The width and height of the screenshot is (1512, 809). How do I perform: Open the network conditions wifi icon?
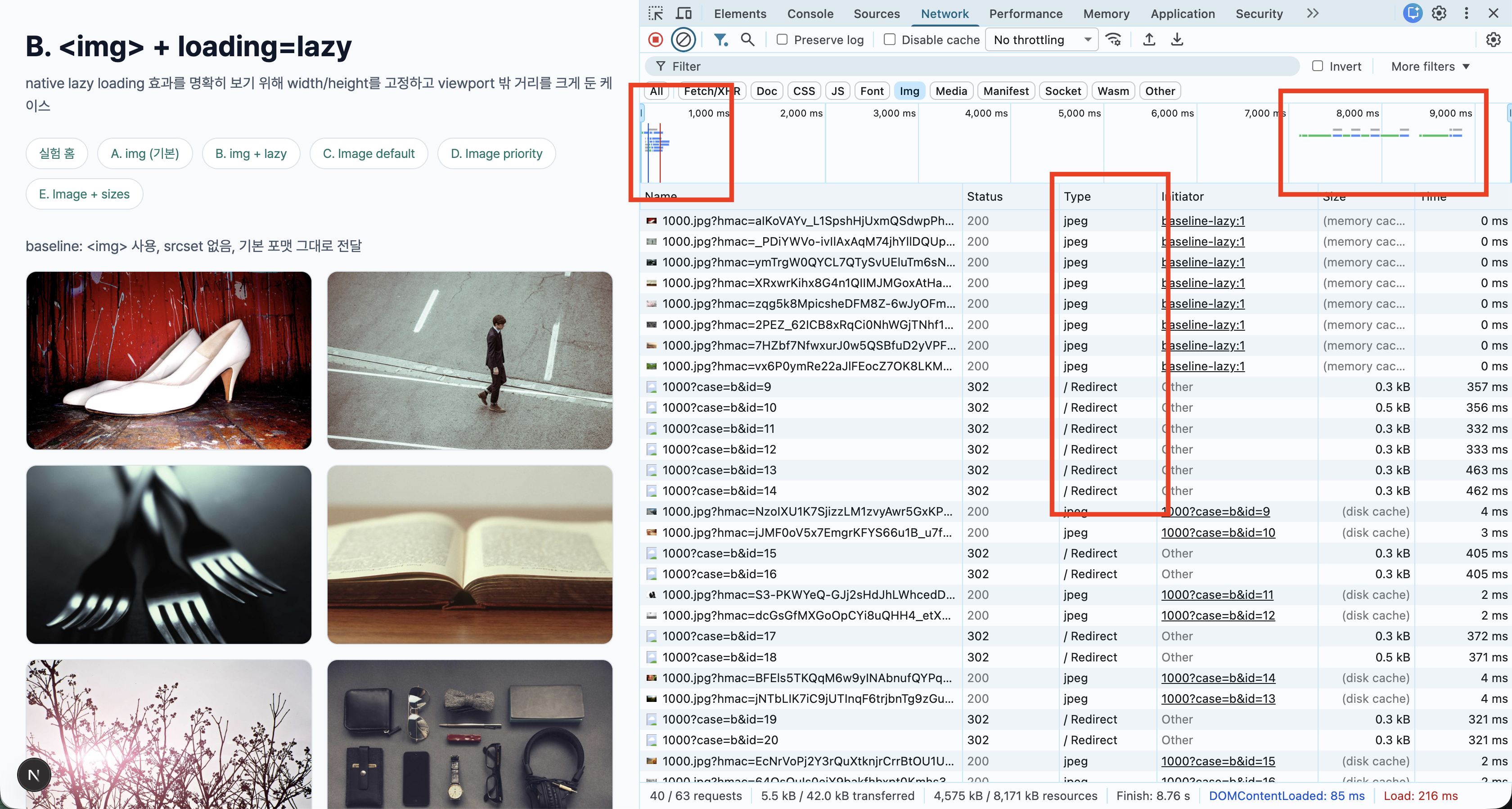coord(1113,39)
